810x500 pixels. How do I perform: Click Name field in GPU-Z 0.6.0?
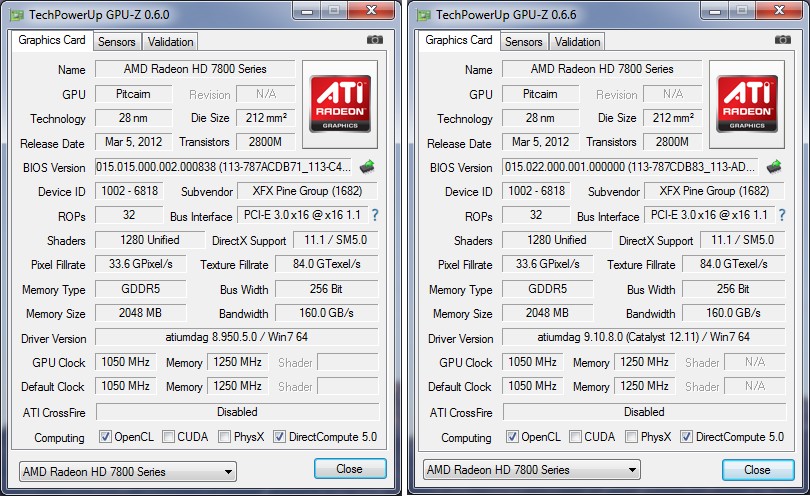(x=195, y=69)
